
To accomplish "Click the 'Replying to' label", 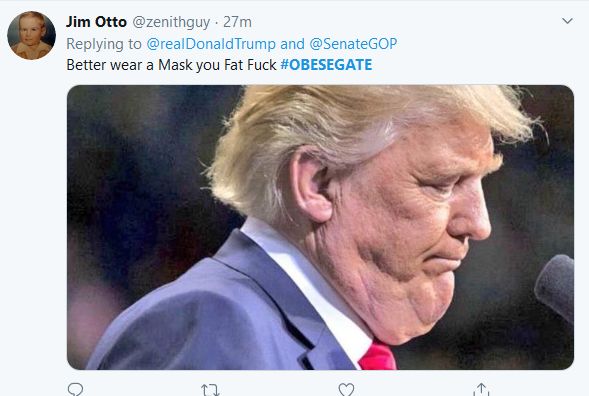I will coord(104,44).
